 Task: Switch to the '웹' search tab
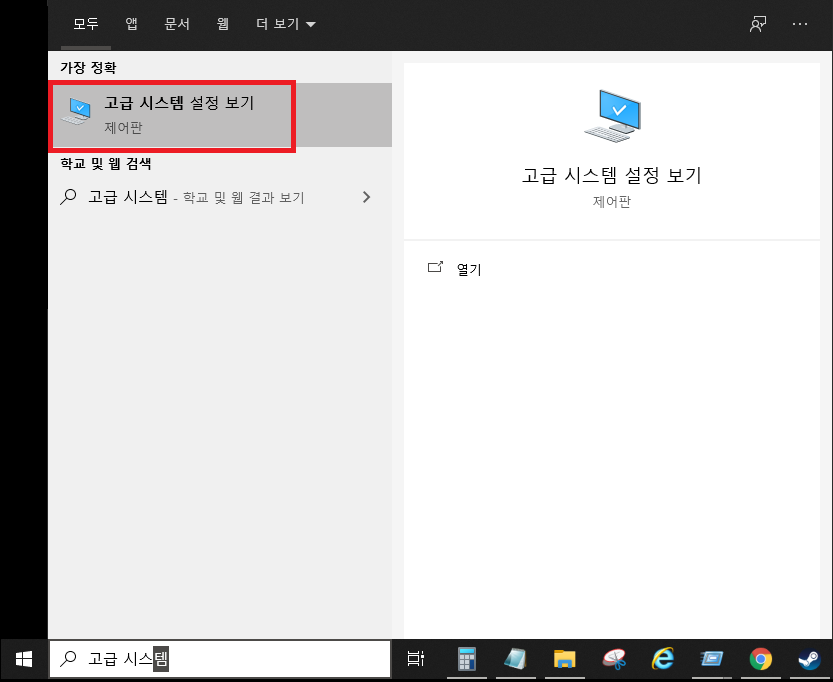(x=223, y=24)
